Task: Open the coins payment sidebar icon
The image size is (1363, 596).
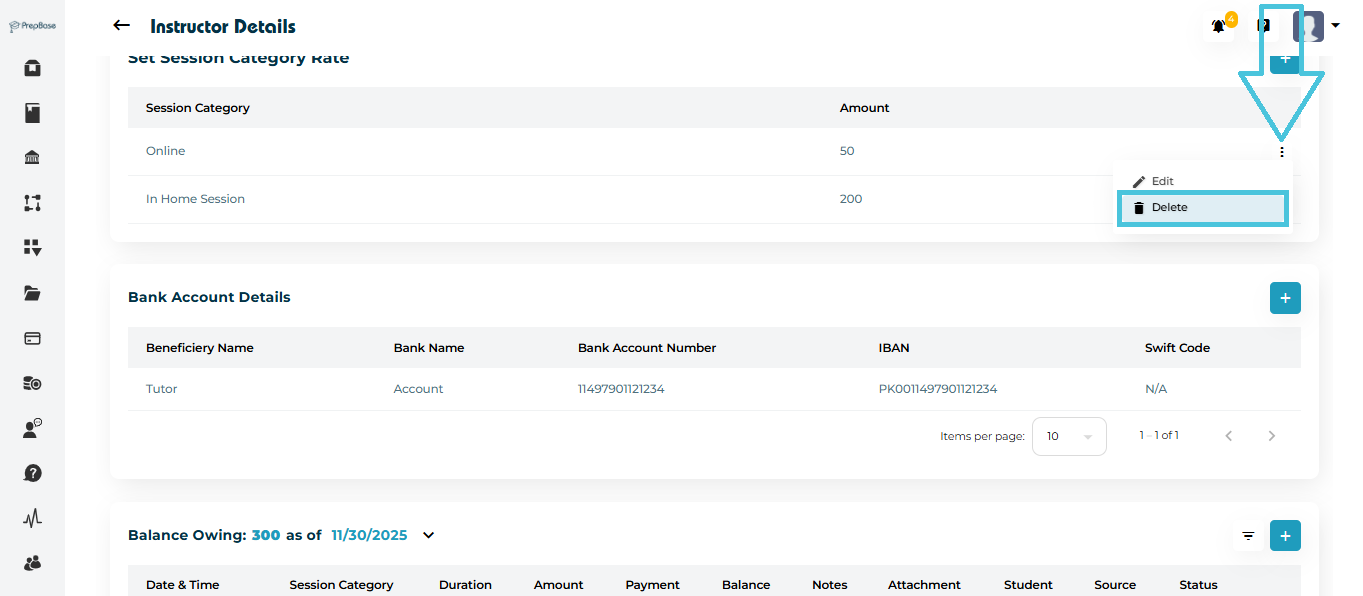Action: point(32,383)
